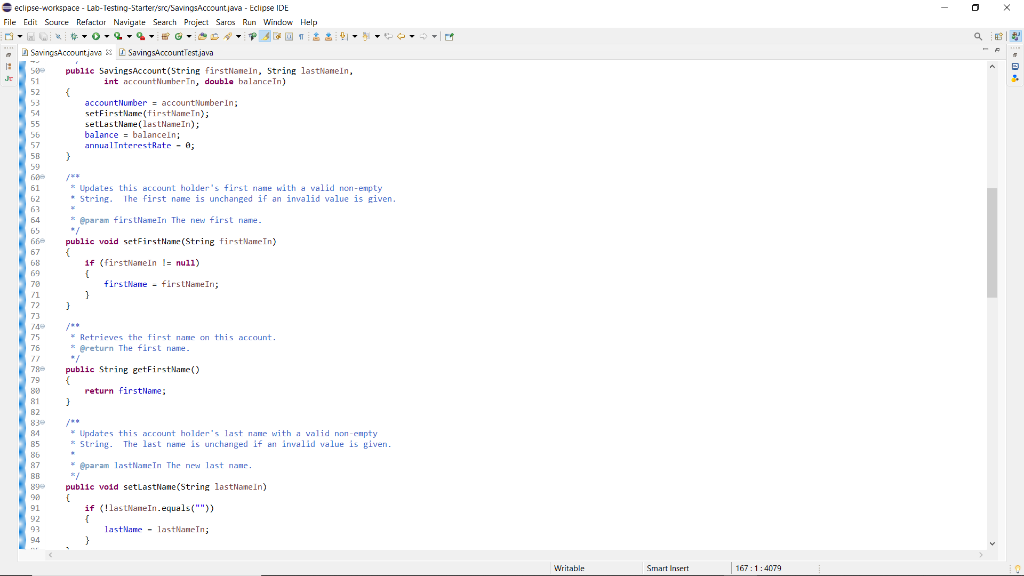This screenshot has width=1024, height=576.
Task: Open the Coverage dropdown arrow
Action: [x=129, y=37]
